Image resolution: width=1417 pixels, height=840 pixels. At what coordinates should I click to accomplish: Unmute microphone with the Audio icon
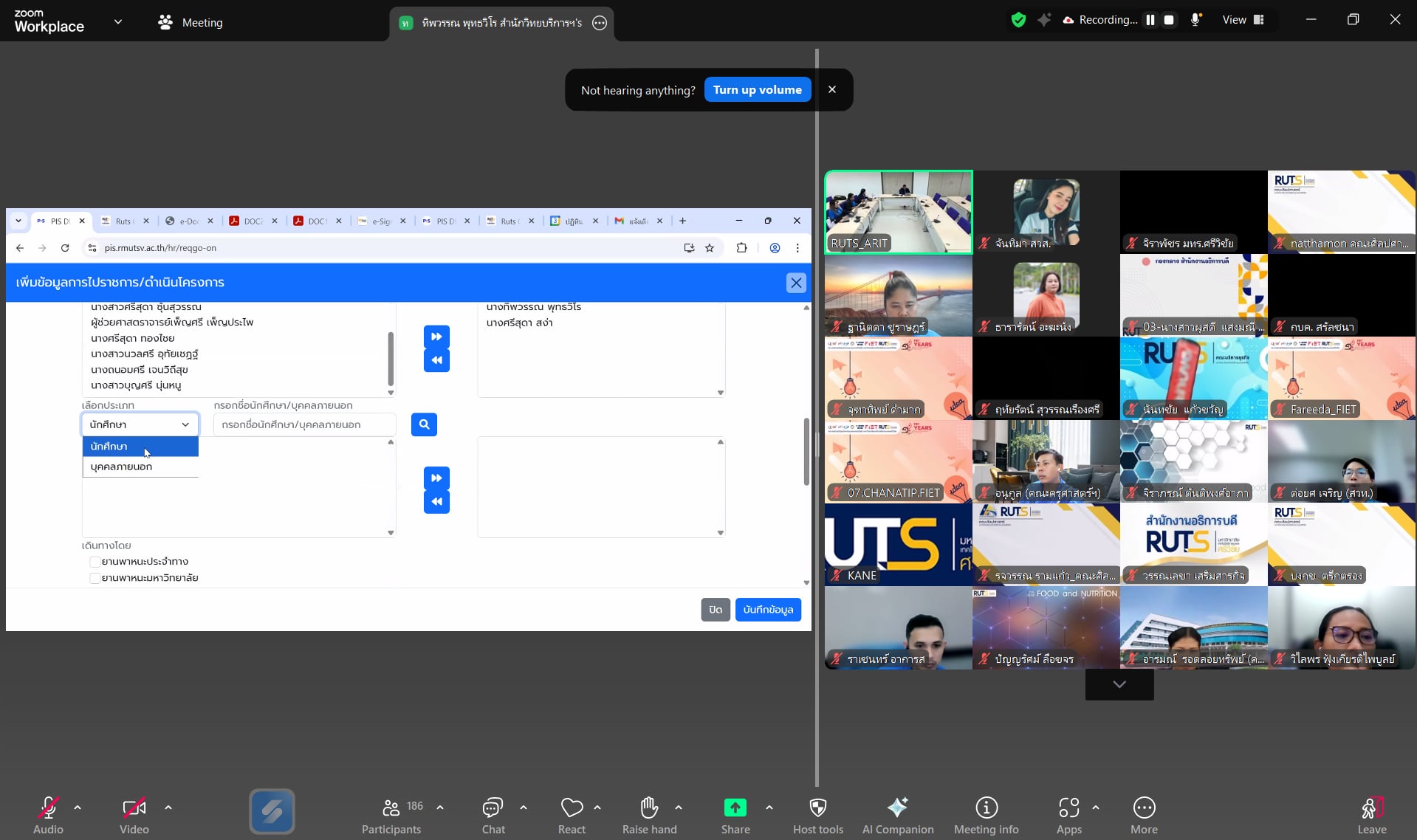point(48,808)
